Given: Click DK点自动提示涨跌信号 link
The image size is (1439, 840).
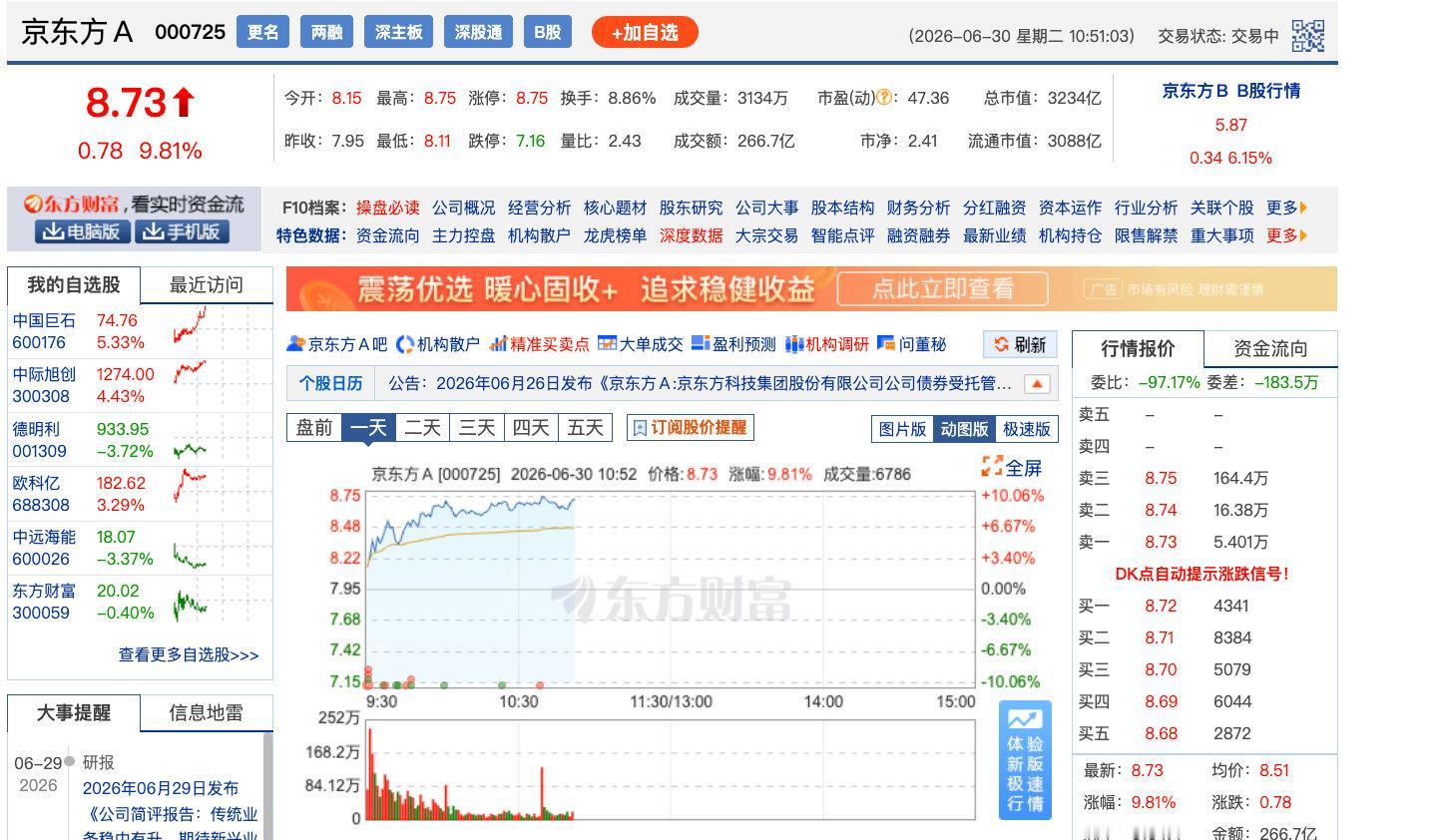Looking at the screenshot, I should pyautogui.click(x=1201, y=574).
